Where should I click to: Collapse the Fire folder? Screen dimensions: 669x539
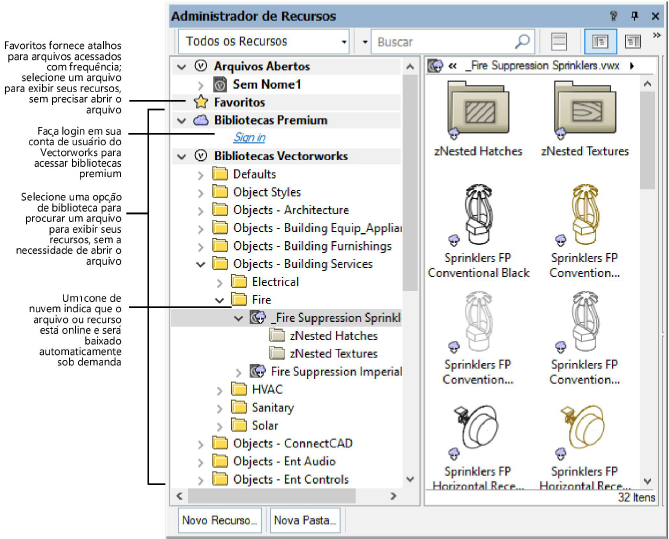point(219,300)
